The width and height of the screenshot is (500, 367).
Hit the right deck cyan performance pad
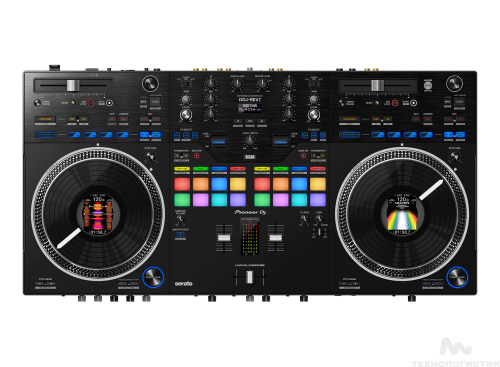[x=299, y=200]
